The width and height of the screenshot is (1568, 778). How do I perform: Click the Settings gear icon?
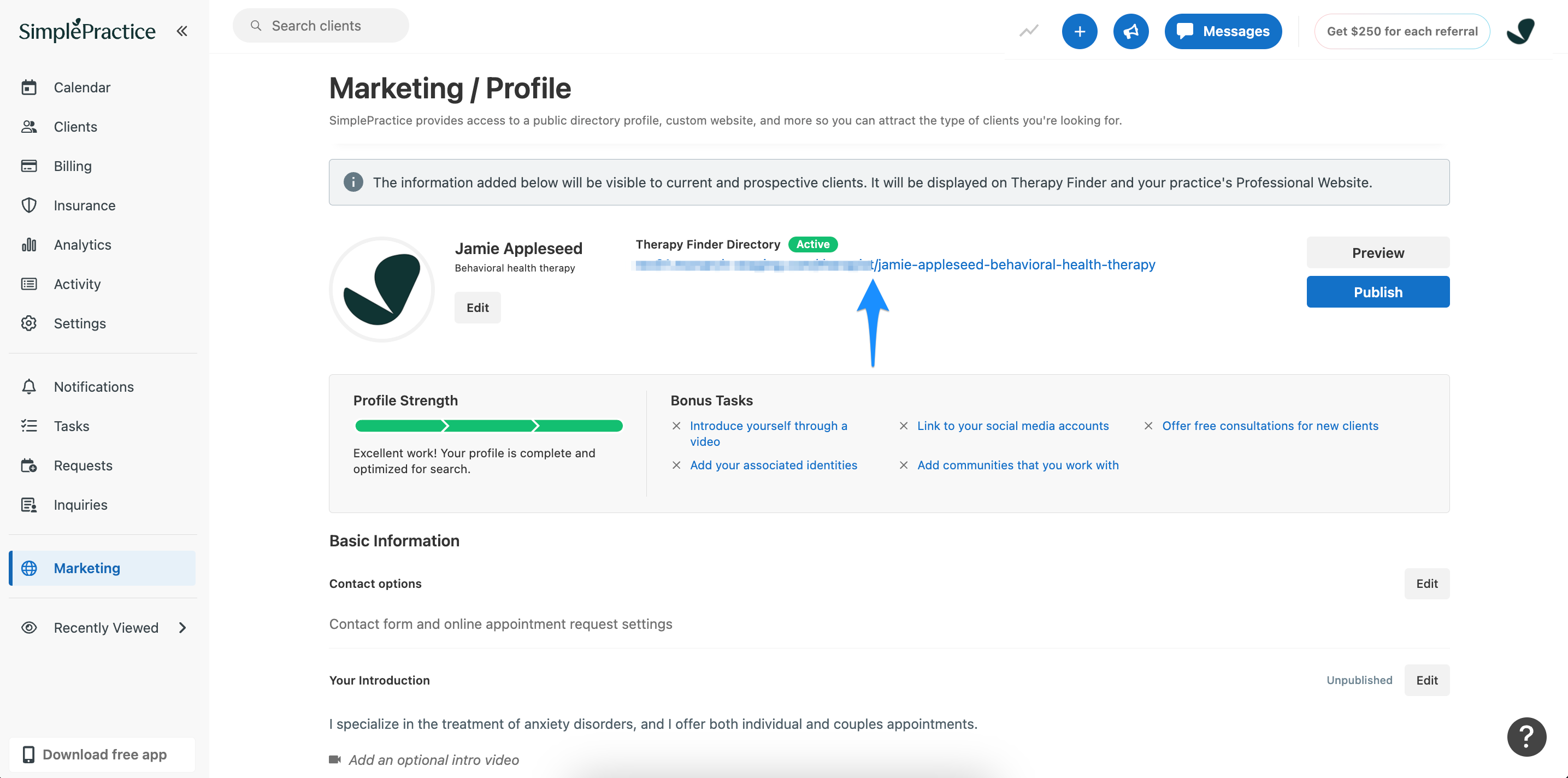click(28, 323)
